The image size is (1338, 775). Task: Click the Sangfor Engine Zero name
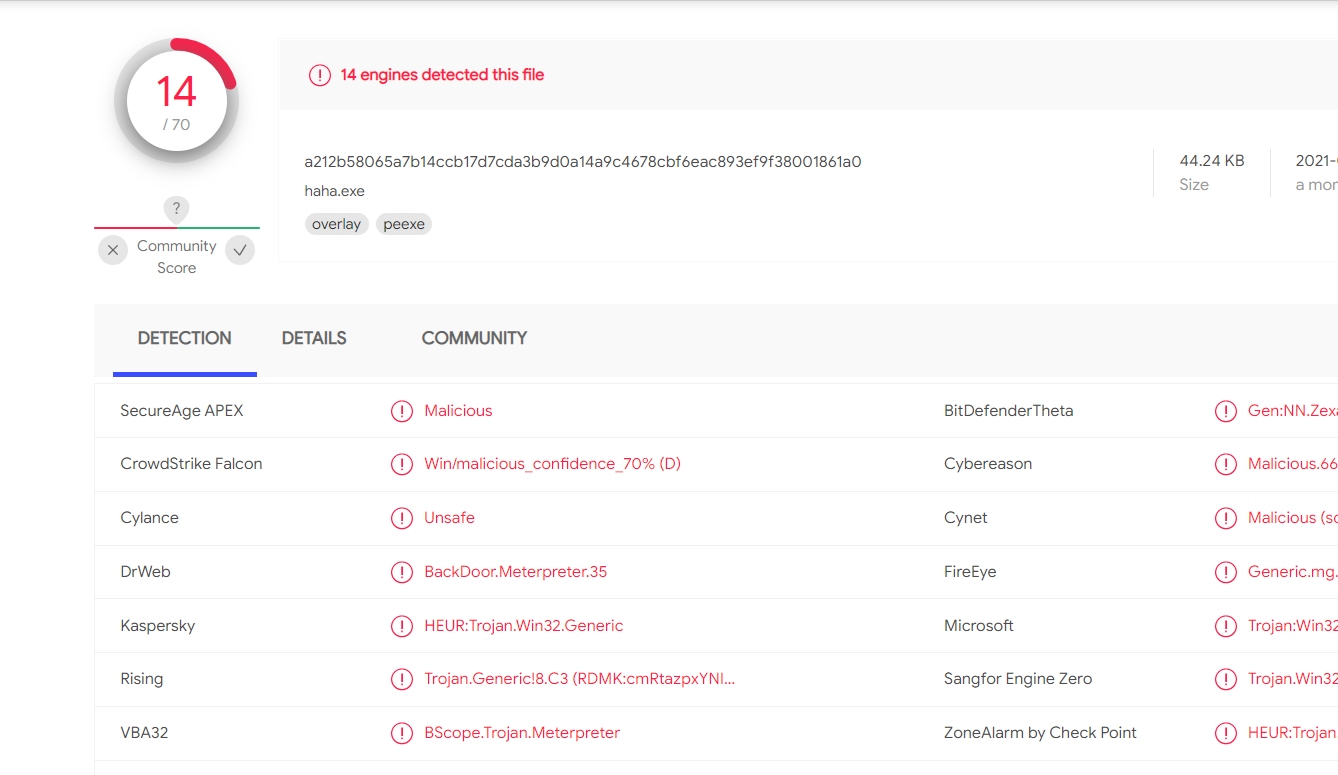pos(1018,679)
